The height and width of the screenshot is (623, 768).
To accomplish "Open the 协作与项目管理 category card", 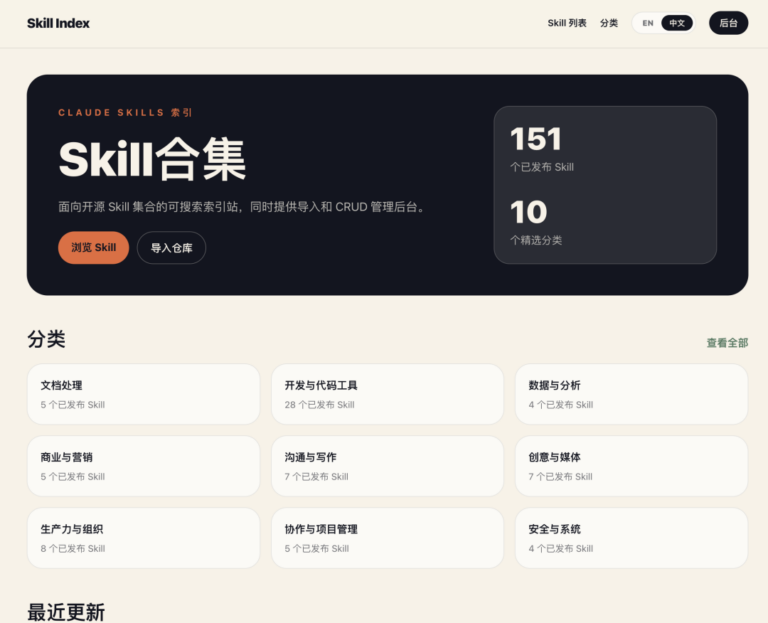I will 387,538.
